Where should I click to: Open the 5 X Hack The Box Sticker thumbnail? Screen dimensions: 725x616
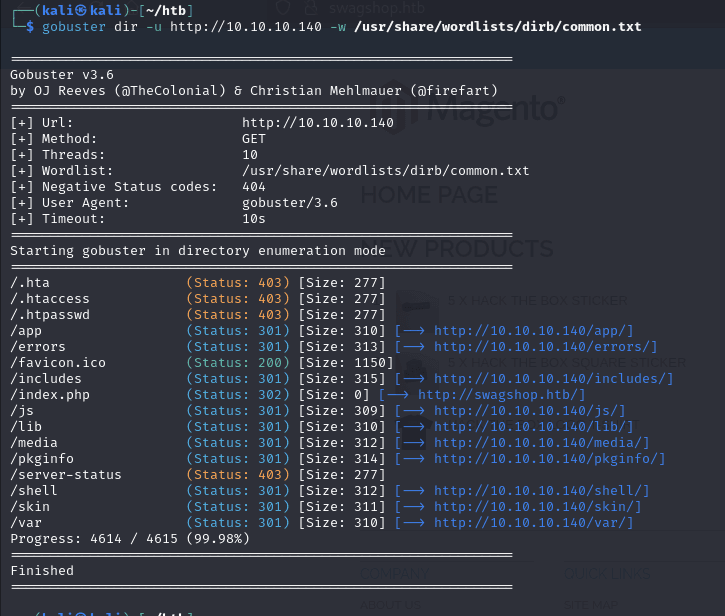pyautogui.click(x=415, y=303)
